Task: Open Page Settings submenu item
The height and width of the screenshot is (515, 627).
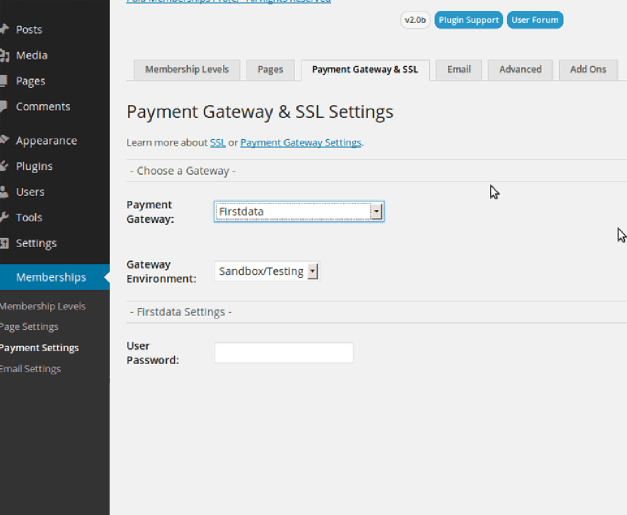Action: pos(29,327)
